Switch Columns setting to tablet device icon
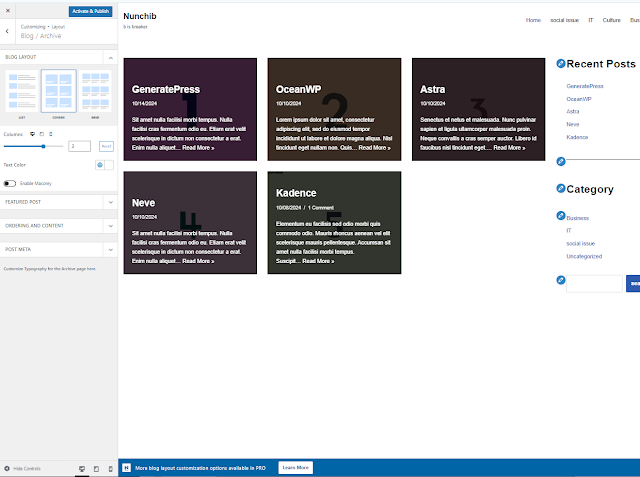Image resolution: width=640 pixels, height=477 pixels. 42,134
